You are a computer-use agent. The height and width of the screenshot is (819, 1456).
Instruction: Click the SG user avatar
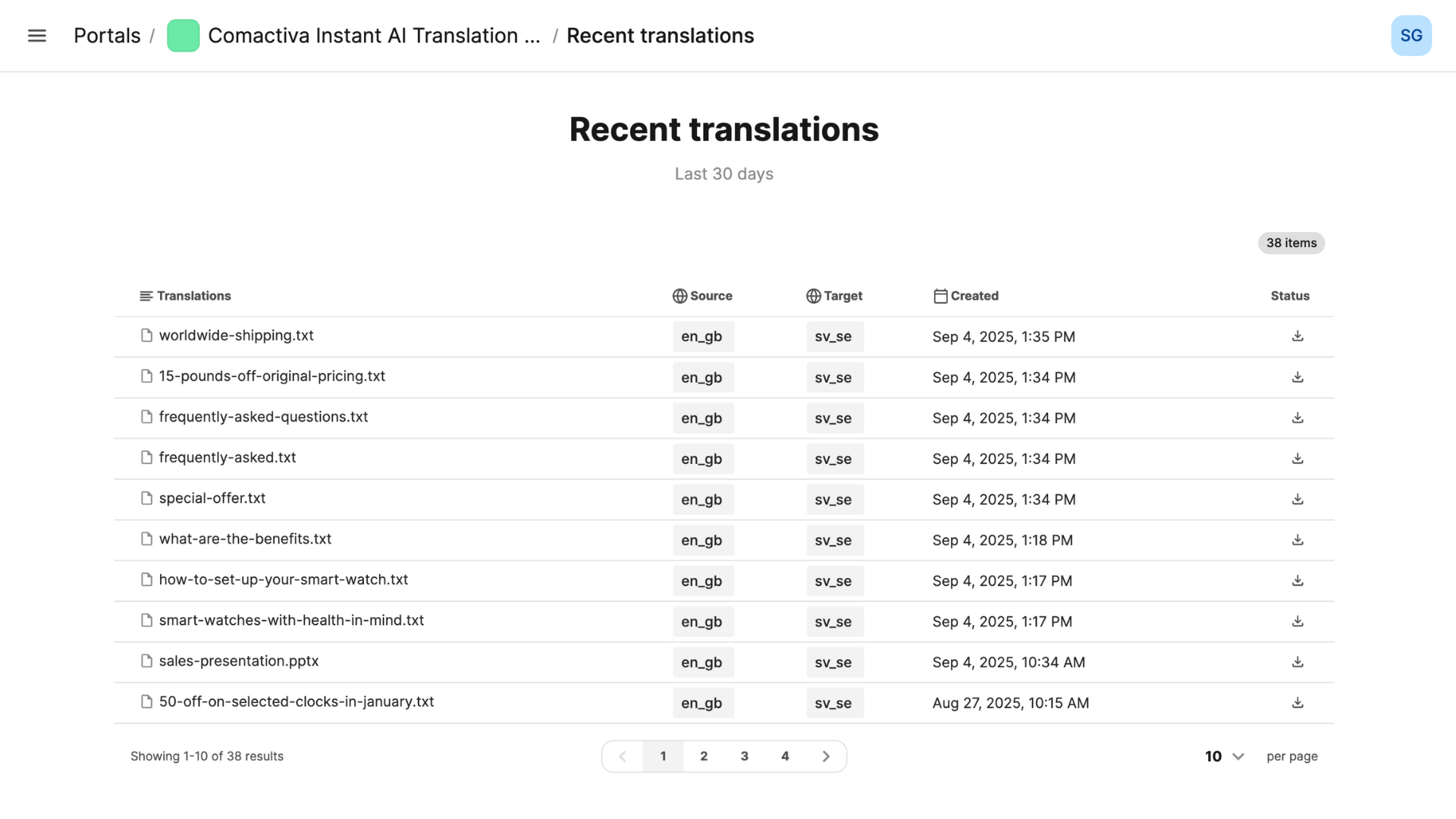point(1411,36)
